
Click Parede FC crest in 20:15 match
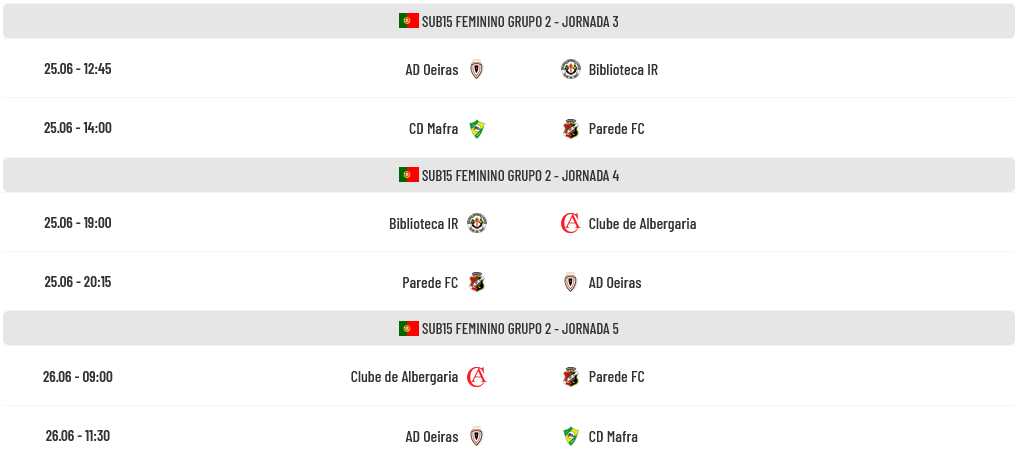[x=477, y=282]
